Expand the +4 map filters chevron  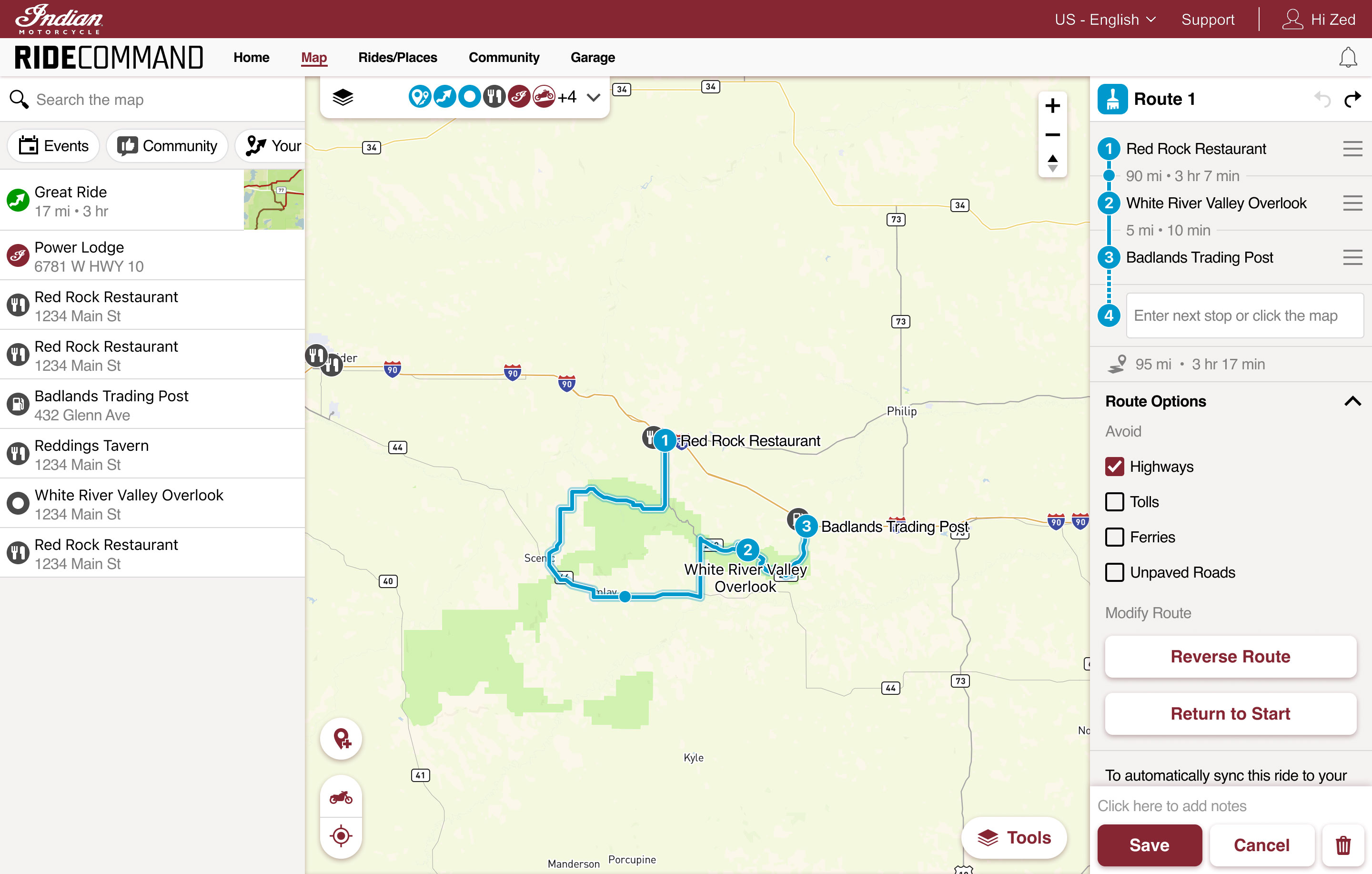(x=594, y=98)
